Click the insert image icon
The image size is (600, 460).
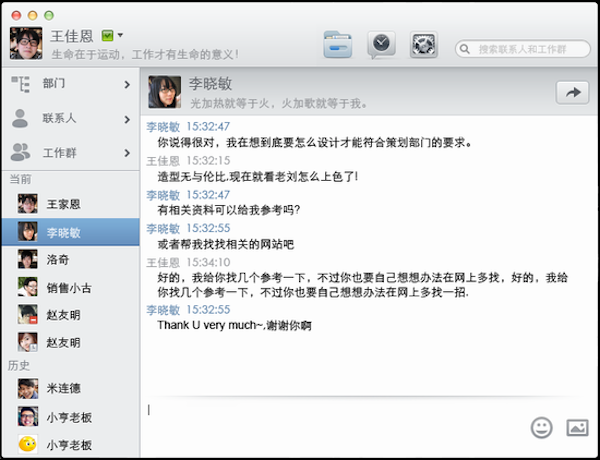(576, 427)
